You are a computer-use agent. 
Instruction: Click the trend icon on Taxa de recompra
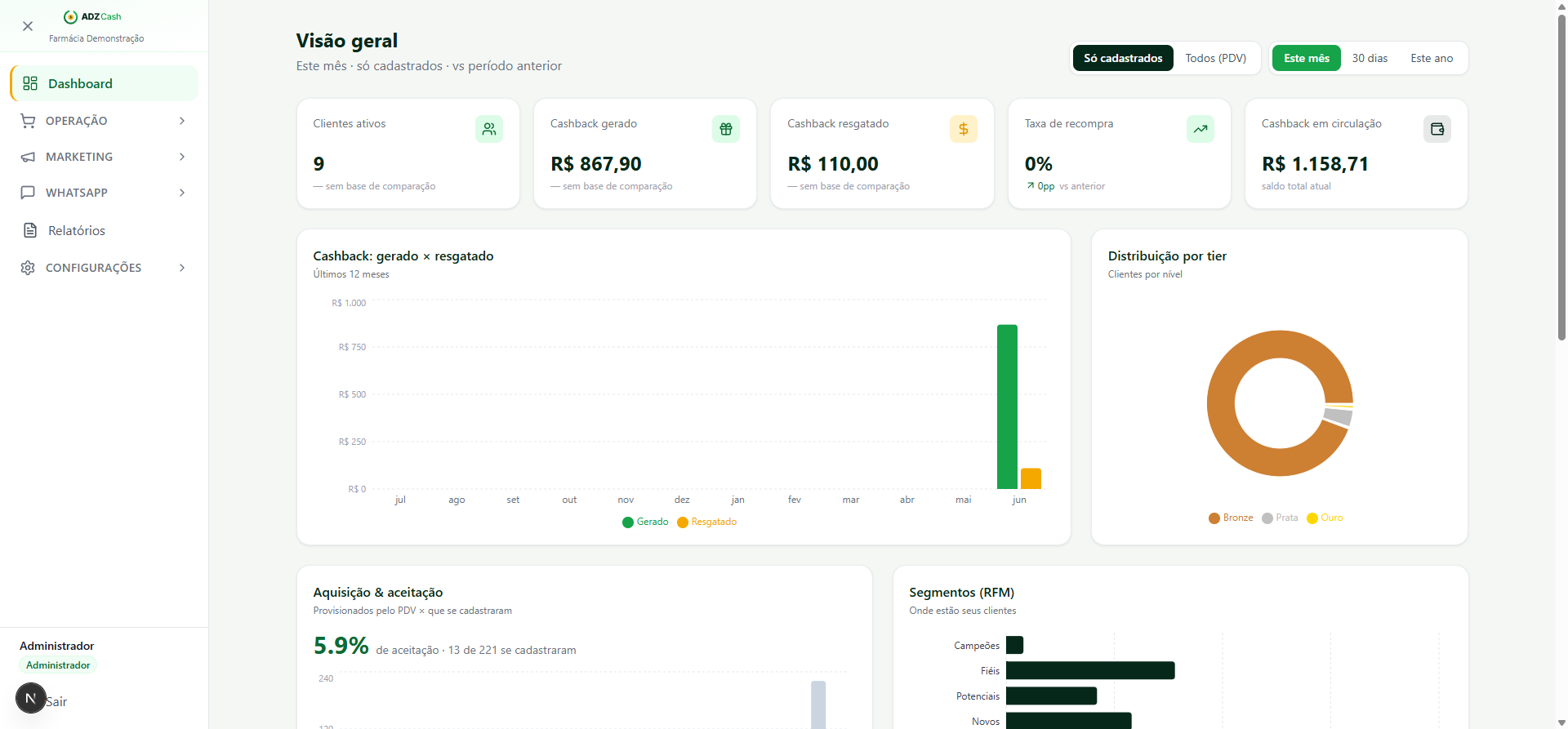pyautogui.click(x=1200, y=129)
